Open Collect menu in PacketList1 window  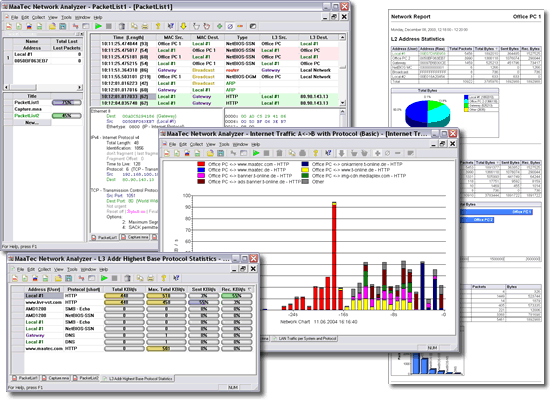(x=39, y=17)
